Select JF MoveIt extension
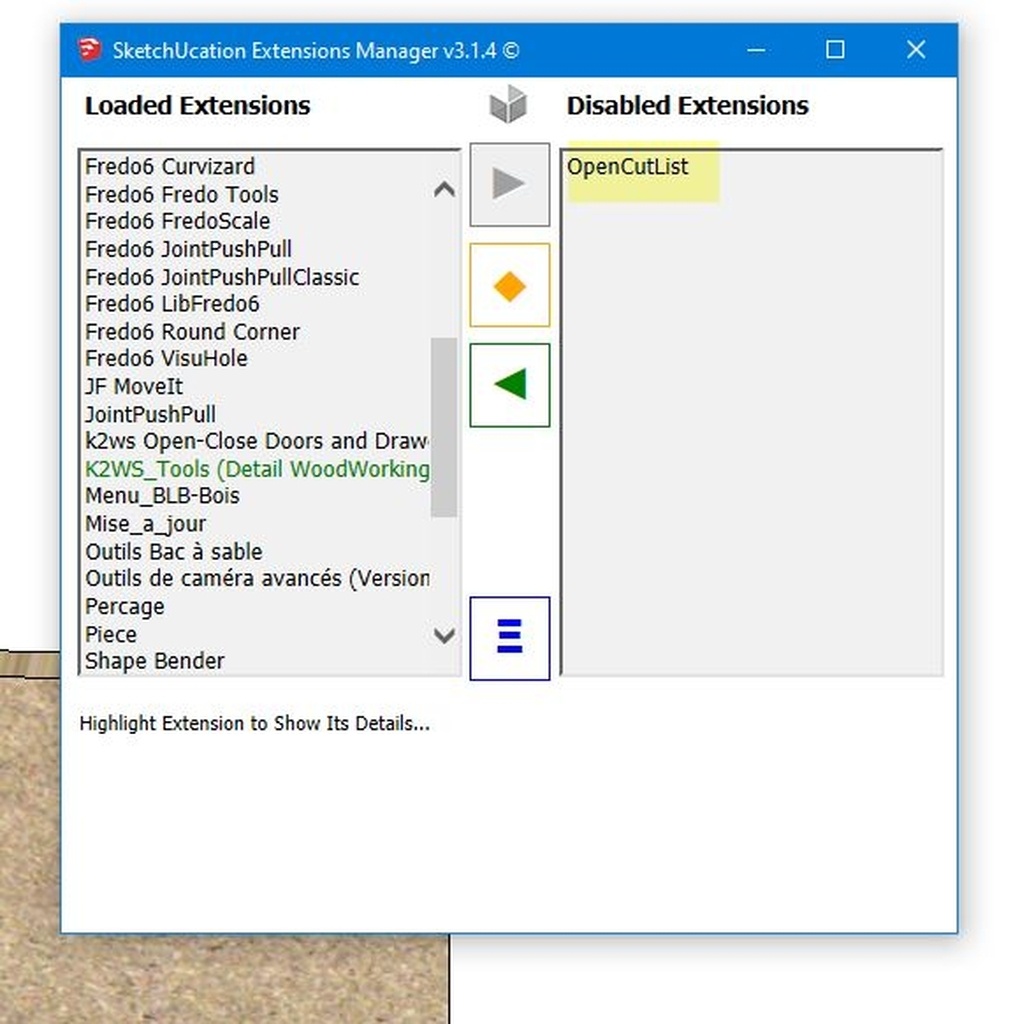 134,387
